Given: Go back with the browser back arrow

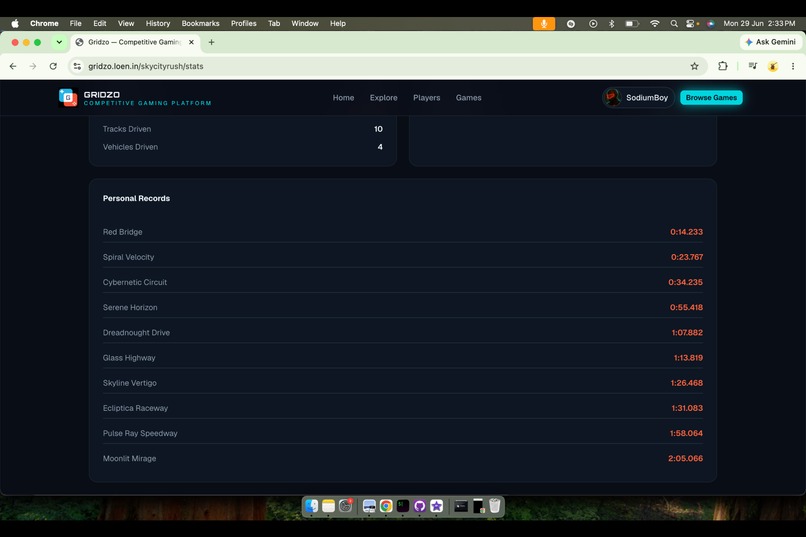Looking at the screenshot, I should click(13, 66).
